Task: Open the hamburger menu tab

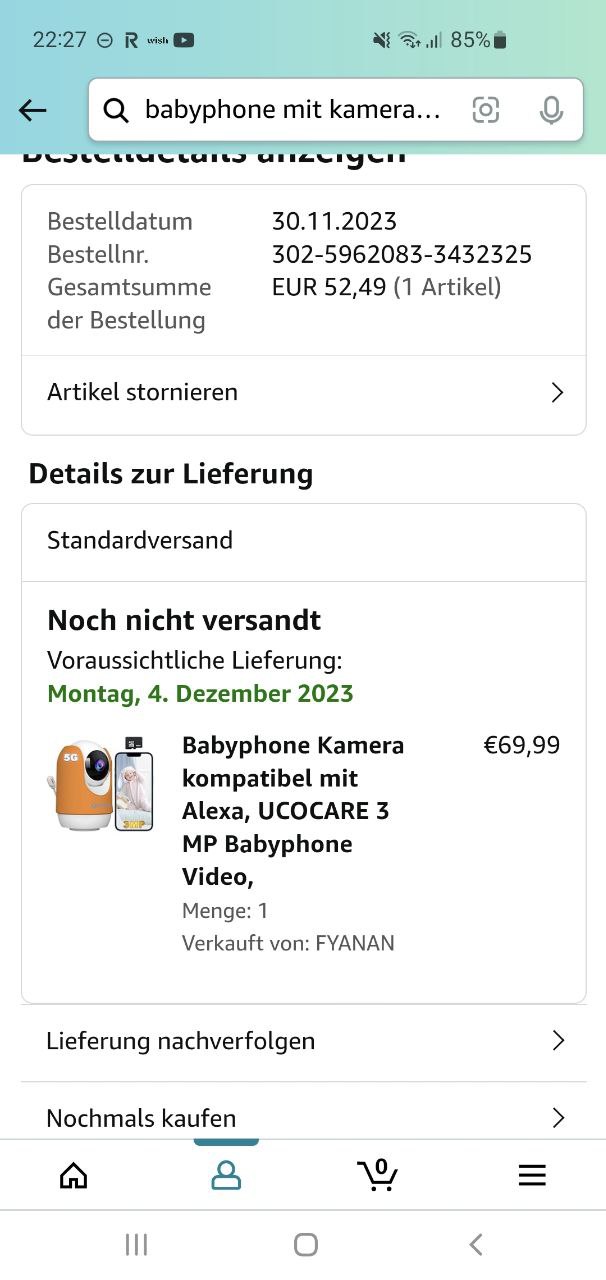Action: click(532, 1175)
